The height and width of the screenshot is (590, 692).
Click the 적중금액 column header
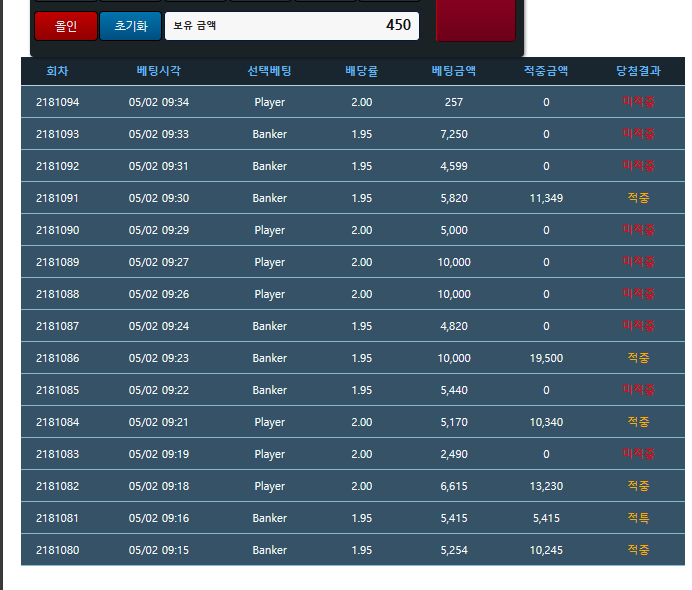click(x=546, y=71)
